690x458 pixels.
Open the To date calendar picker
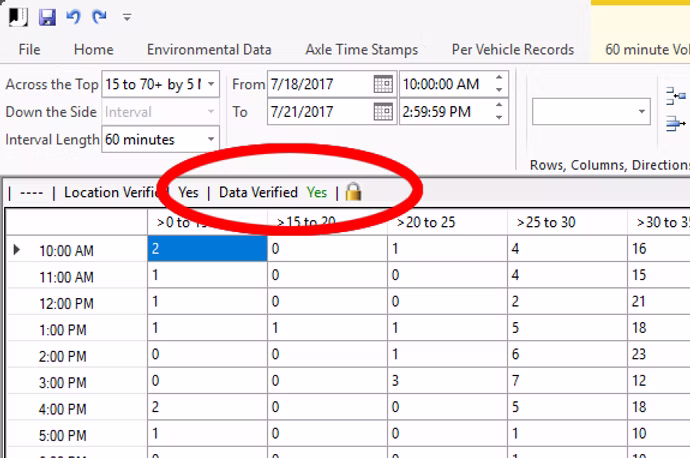[x=383, y=112]
